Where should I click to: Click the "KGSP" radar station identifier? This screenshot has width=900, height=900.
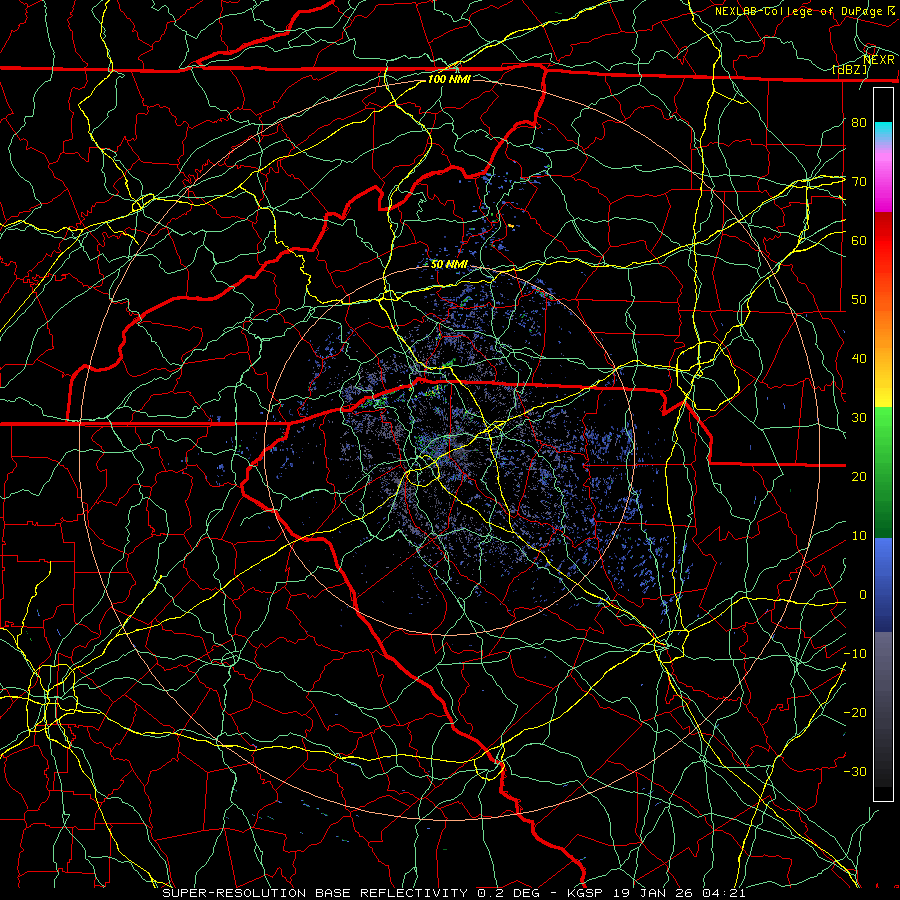pyautogui.click(x=584, y=893)
